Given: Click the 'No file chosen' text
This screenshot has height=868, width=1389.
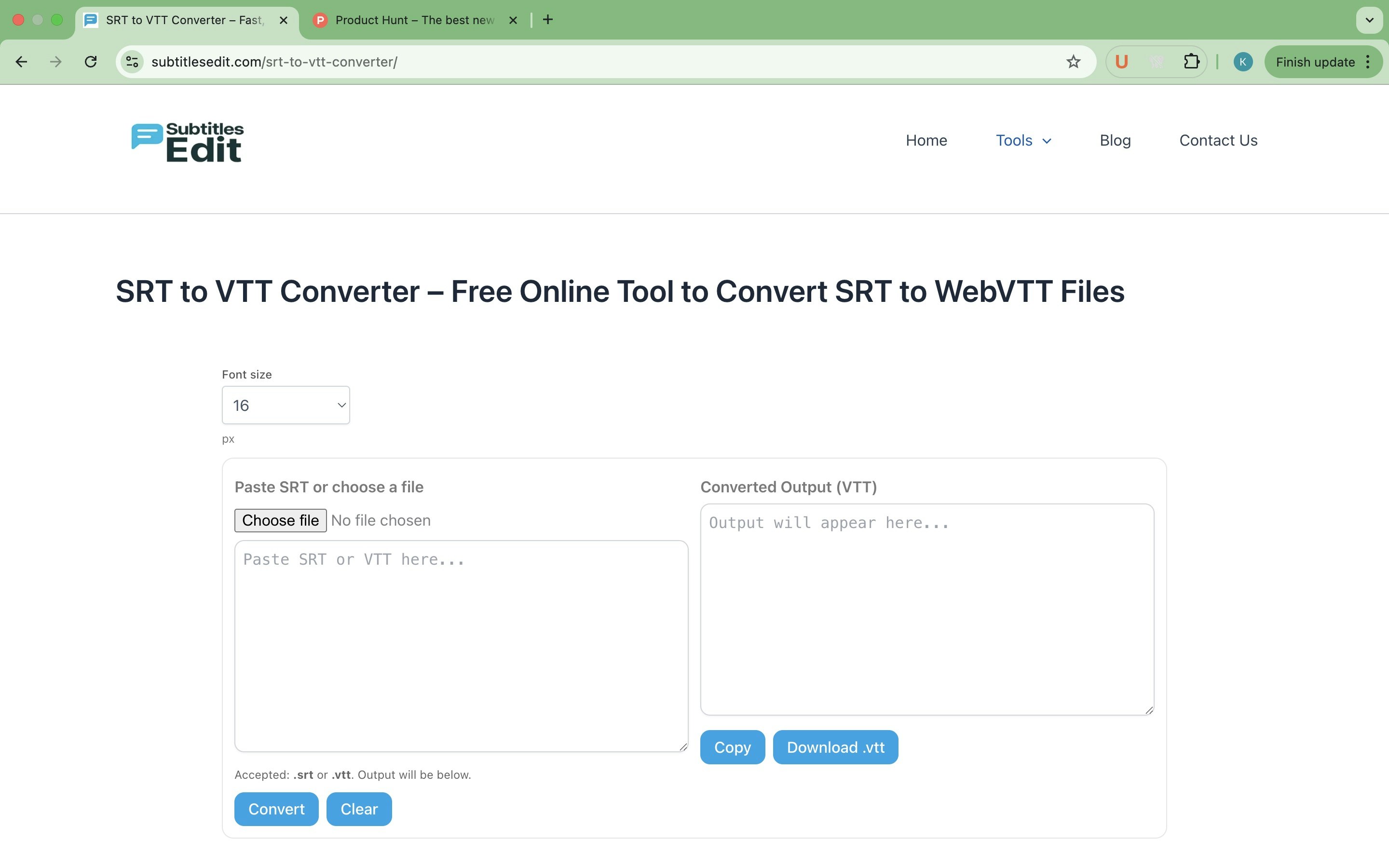Looking at the screenshot, I should coord(381,521).
